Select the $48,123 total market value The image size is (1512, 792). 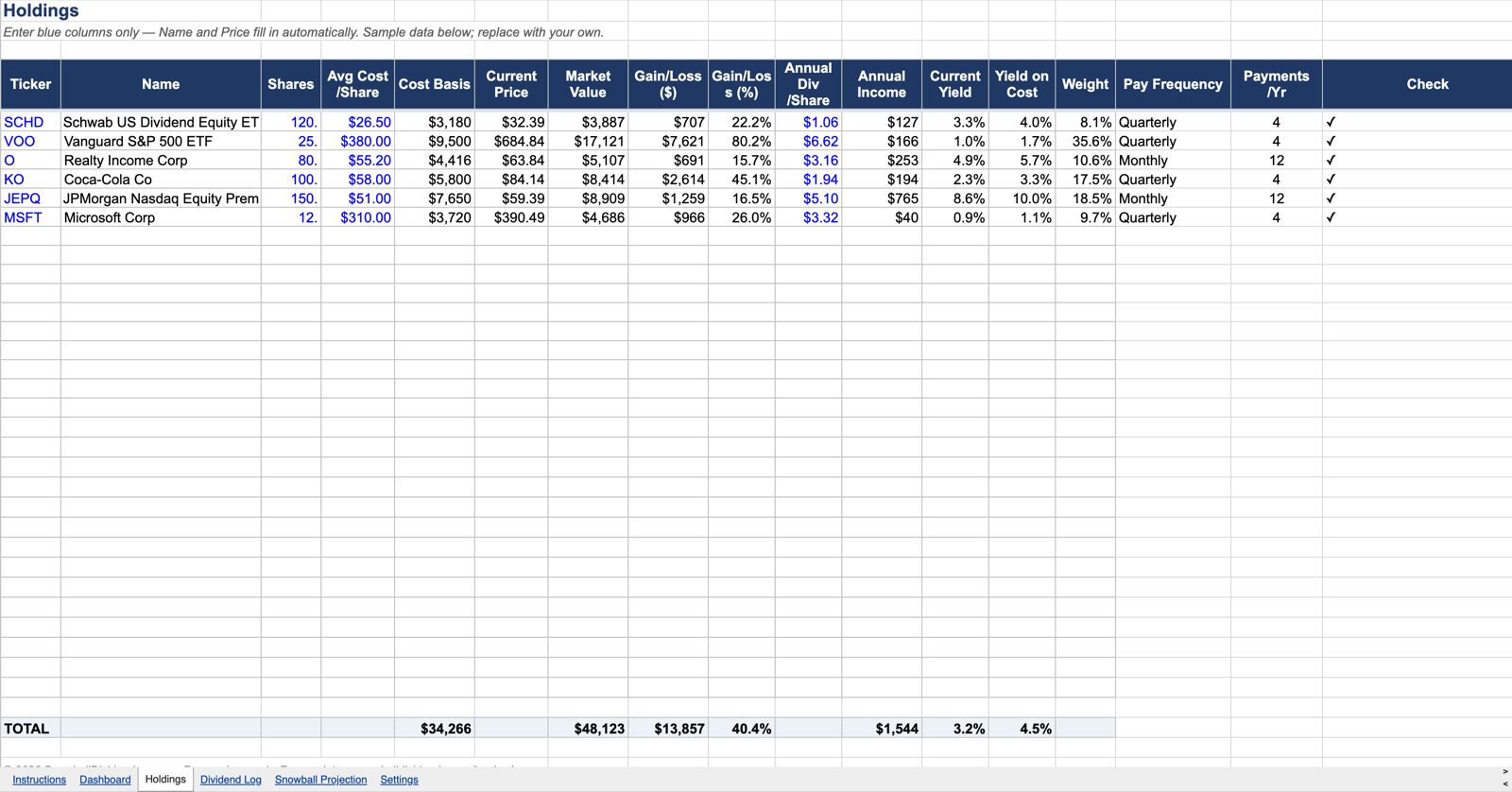pos(588,729)
